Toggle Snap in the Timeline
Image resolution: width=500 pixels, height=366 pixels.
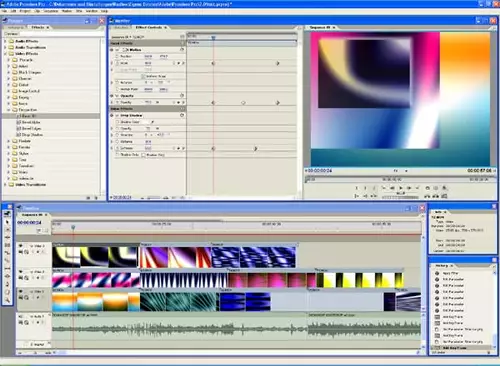pyautogui.click(x=39, y=230)
